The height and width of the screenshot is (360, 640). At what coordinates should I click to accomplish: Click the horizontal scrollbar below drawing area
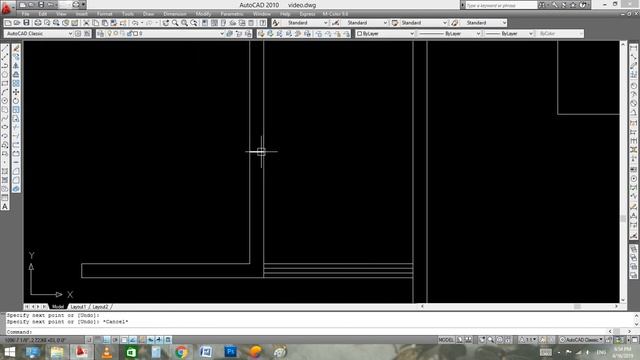coord(519,306)
